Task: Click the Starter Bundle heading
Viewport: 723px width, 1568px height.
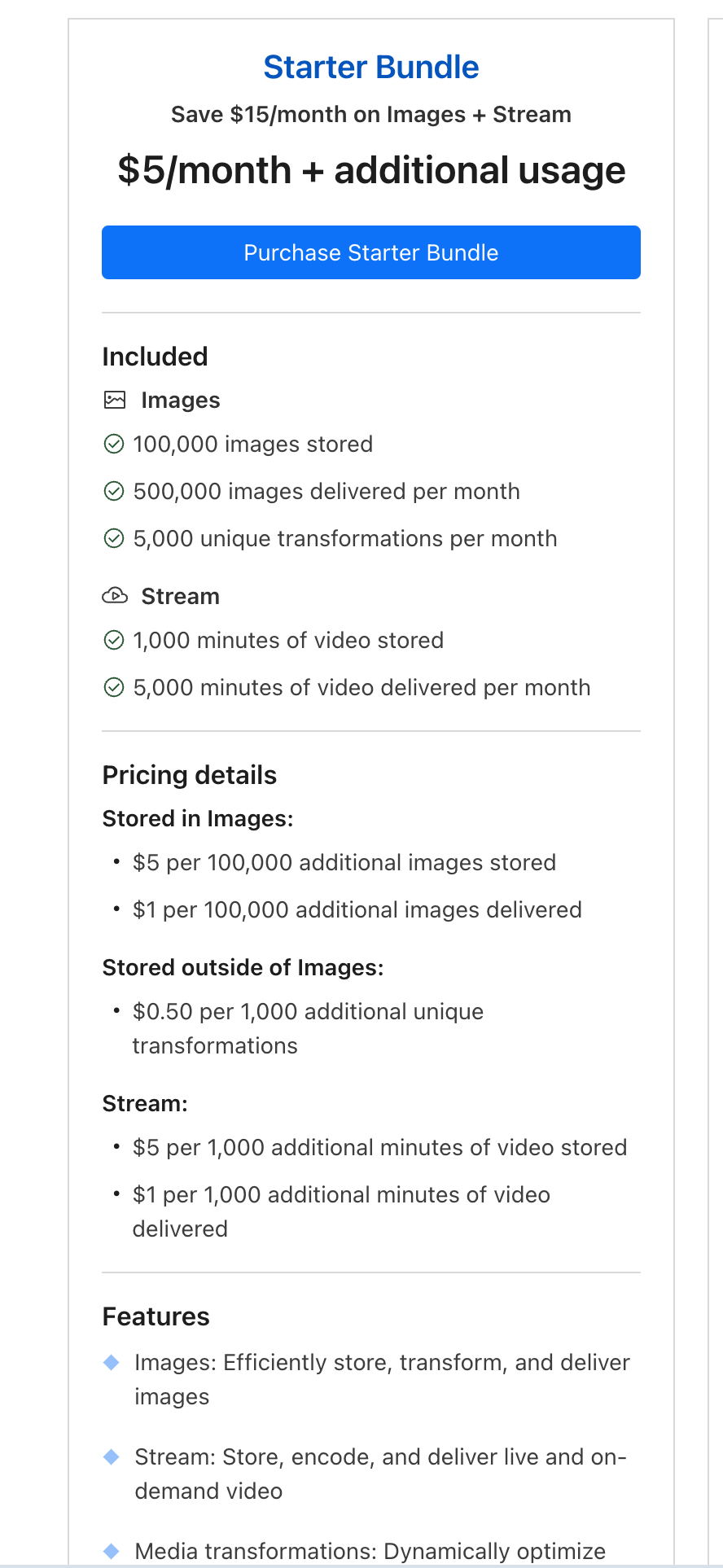Action: [370, 67]
